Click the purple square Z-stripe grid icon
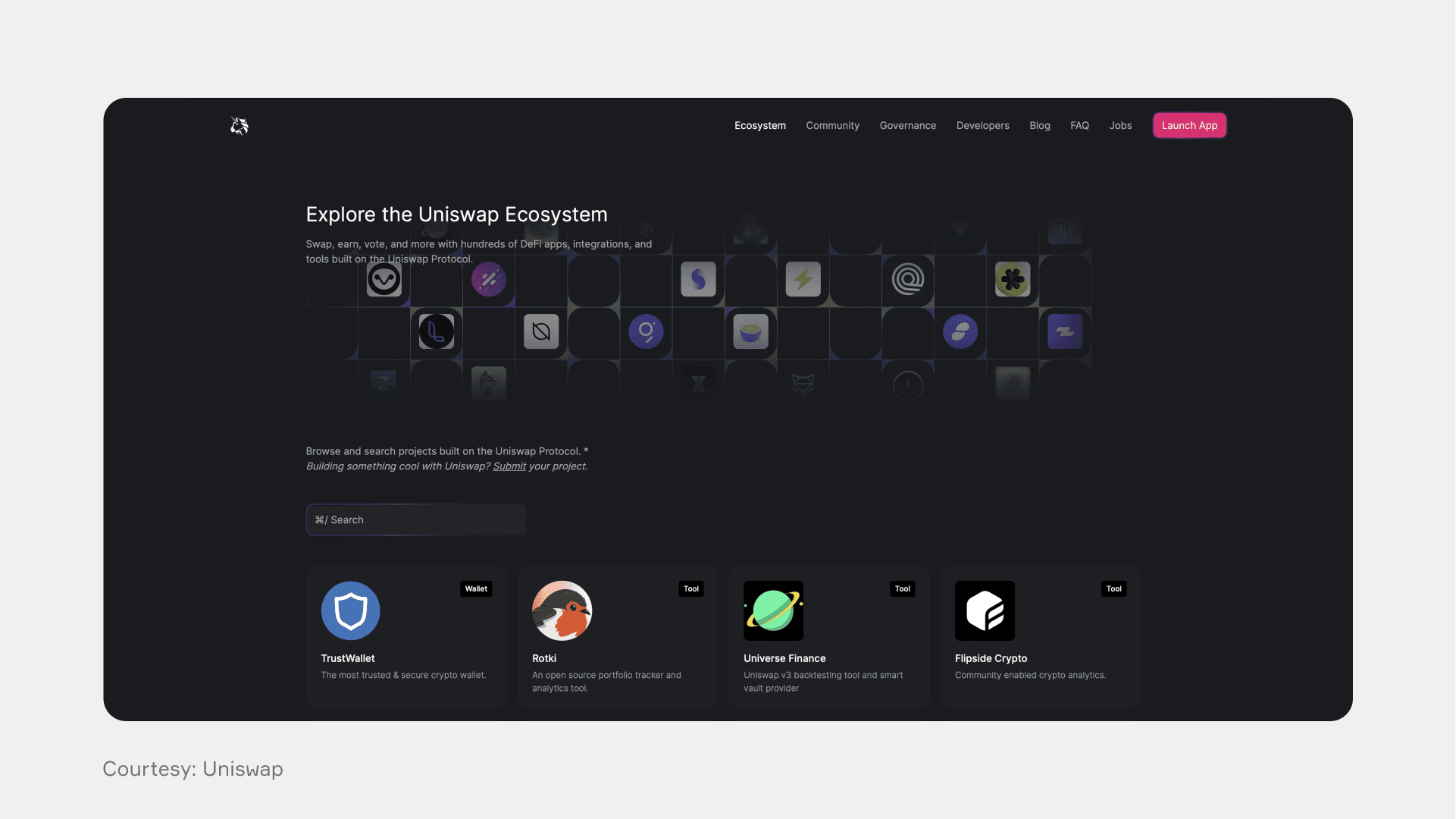Screen dimensions: 1456x819 click(x=1064, y=332)
